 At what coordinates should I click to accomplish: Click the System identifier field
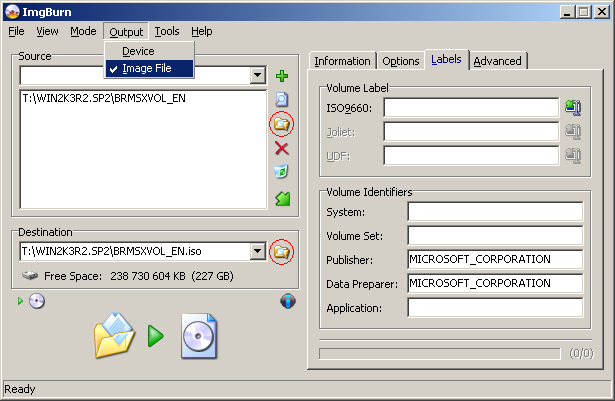(495, 212)
